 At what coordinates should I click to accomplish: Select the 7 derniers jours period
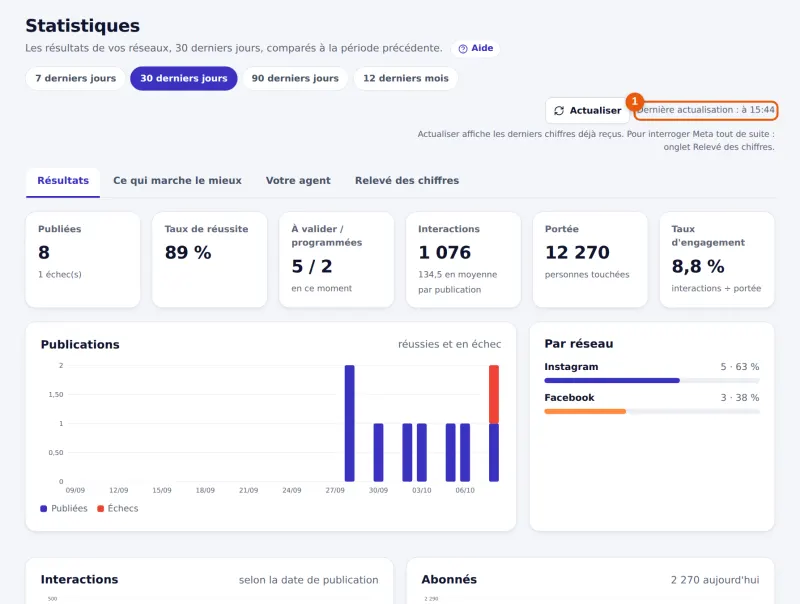pyautogui.click(x=76, y=79)
